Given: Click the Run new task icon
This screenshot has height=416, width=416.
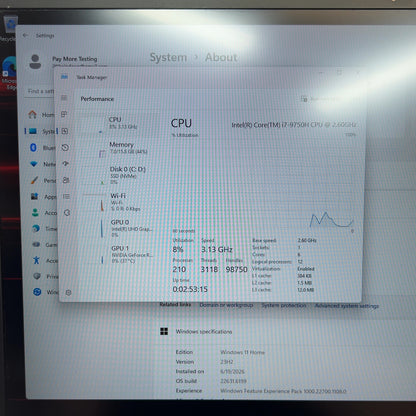Looking at the screenshot, I should (304, 98).
